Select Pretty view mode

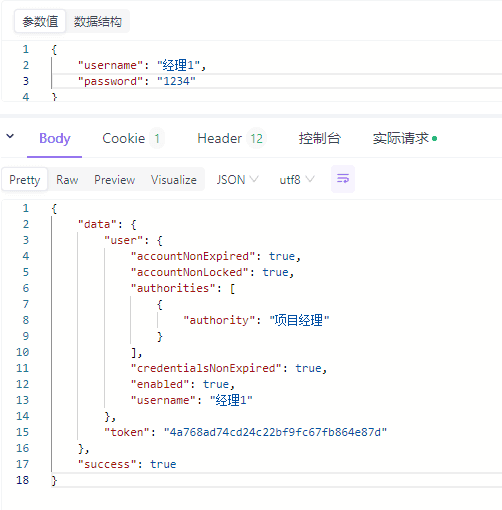[25, 180]
